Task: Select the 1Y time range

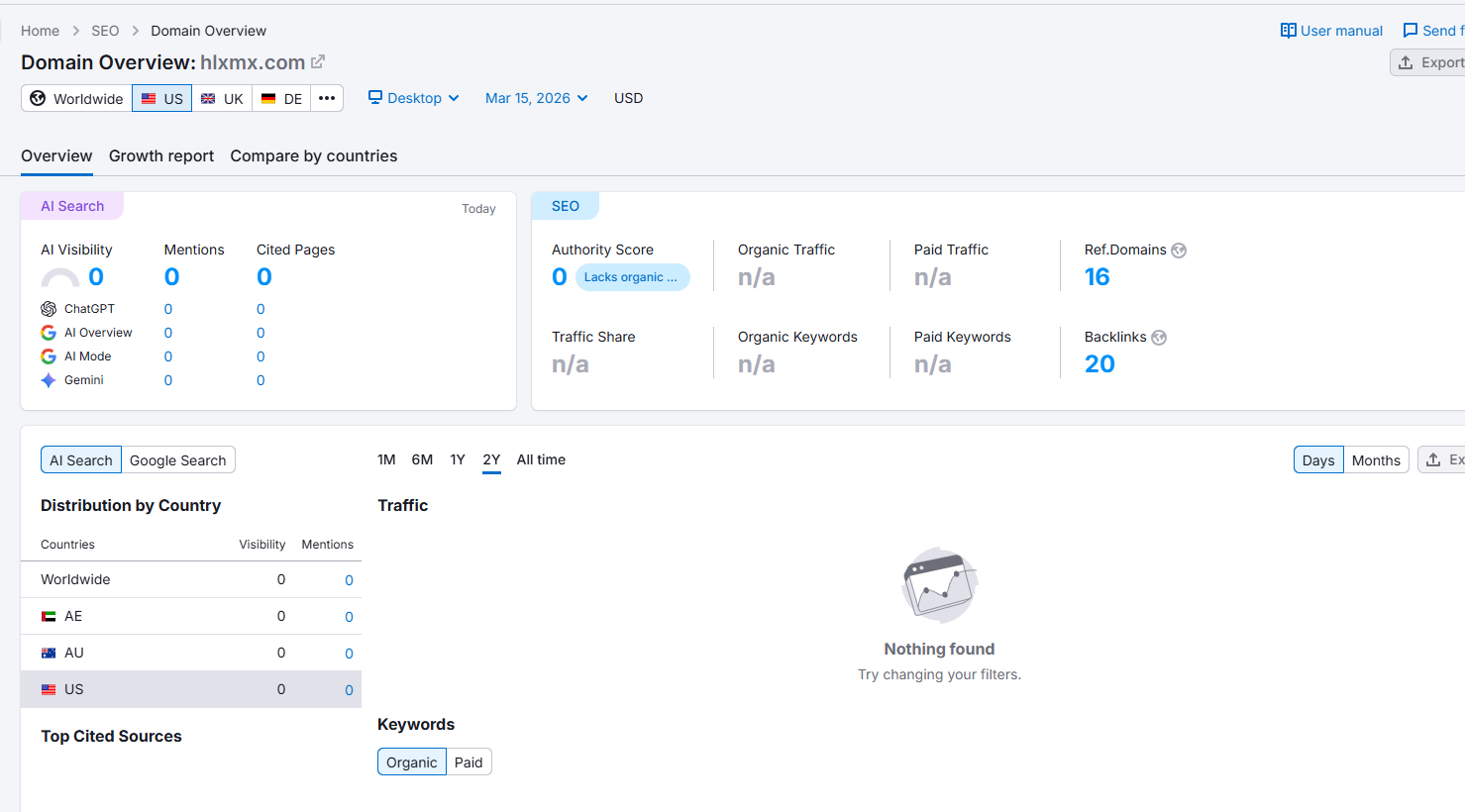Action: [458, 459]
